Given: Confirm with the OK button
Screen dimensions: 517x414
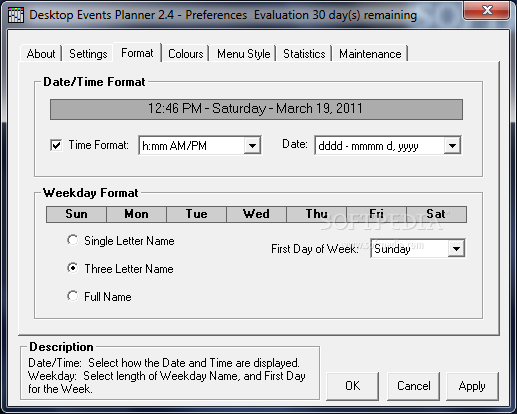Looking at the screenshot, I should (352, 386).
